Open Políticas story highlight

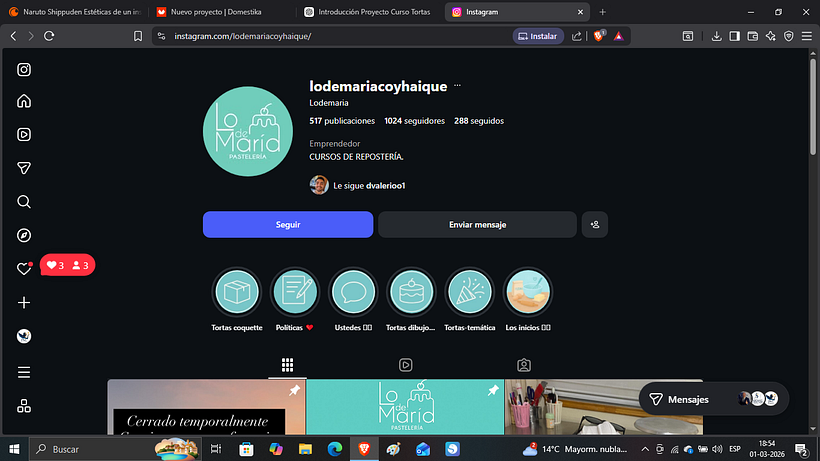point(295,292)
